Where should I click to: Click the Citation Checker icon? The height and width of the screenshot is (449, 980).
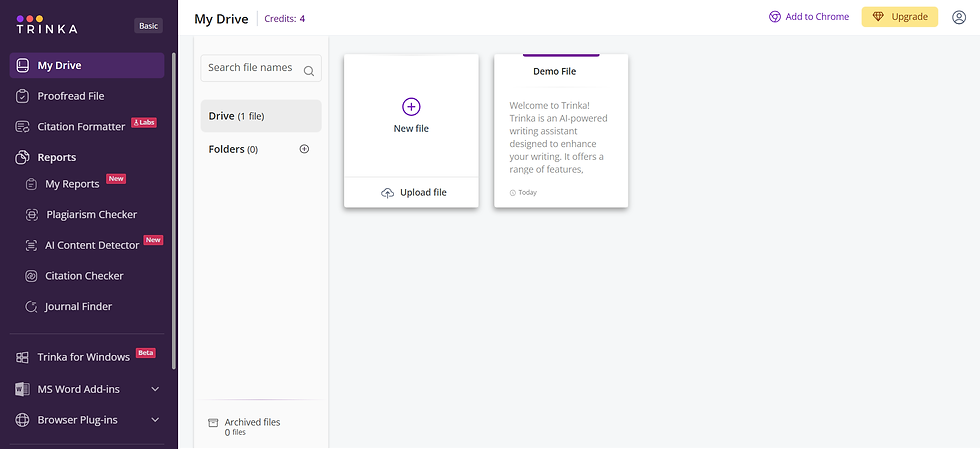tap(31, 276)
